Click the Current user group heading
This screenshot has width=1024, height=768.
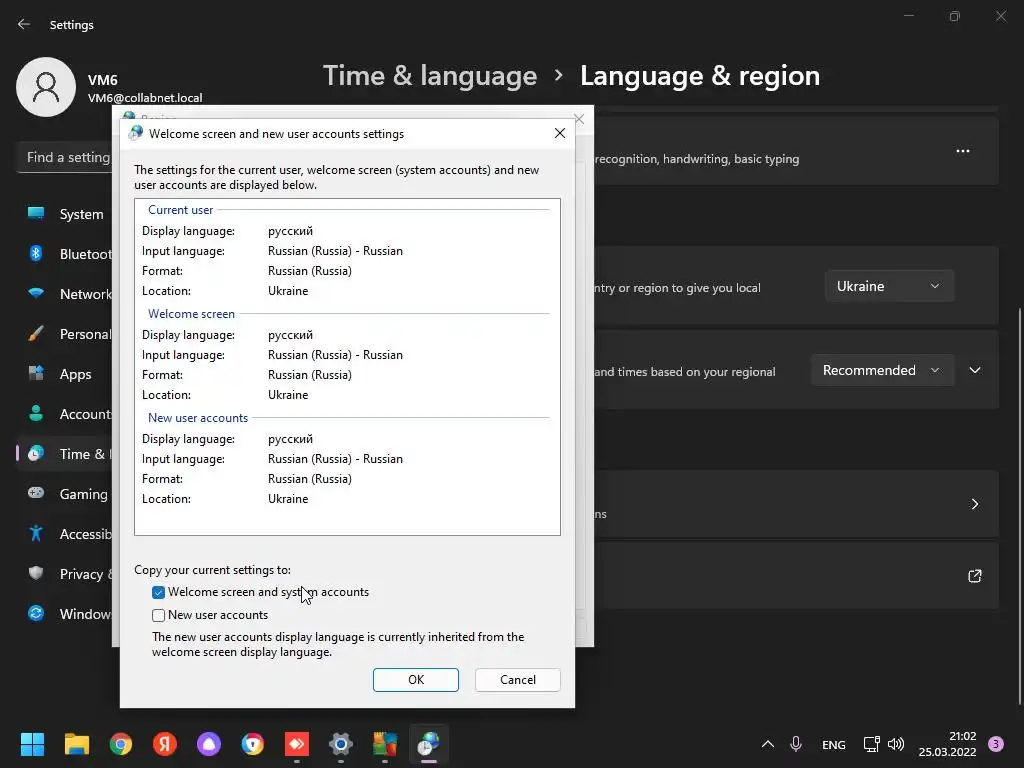(x=180, y=210)
